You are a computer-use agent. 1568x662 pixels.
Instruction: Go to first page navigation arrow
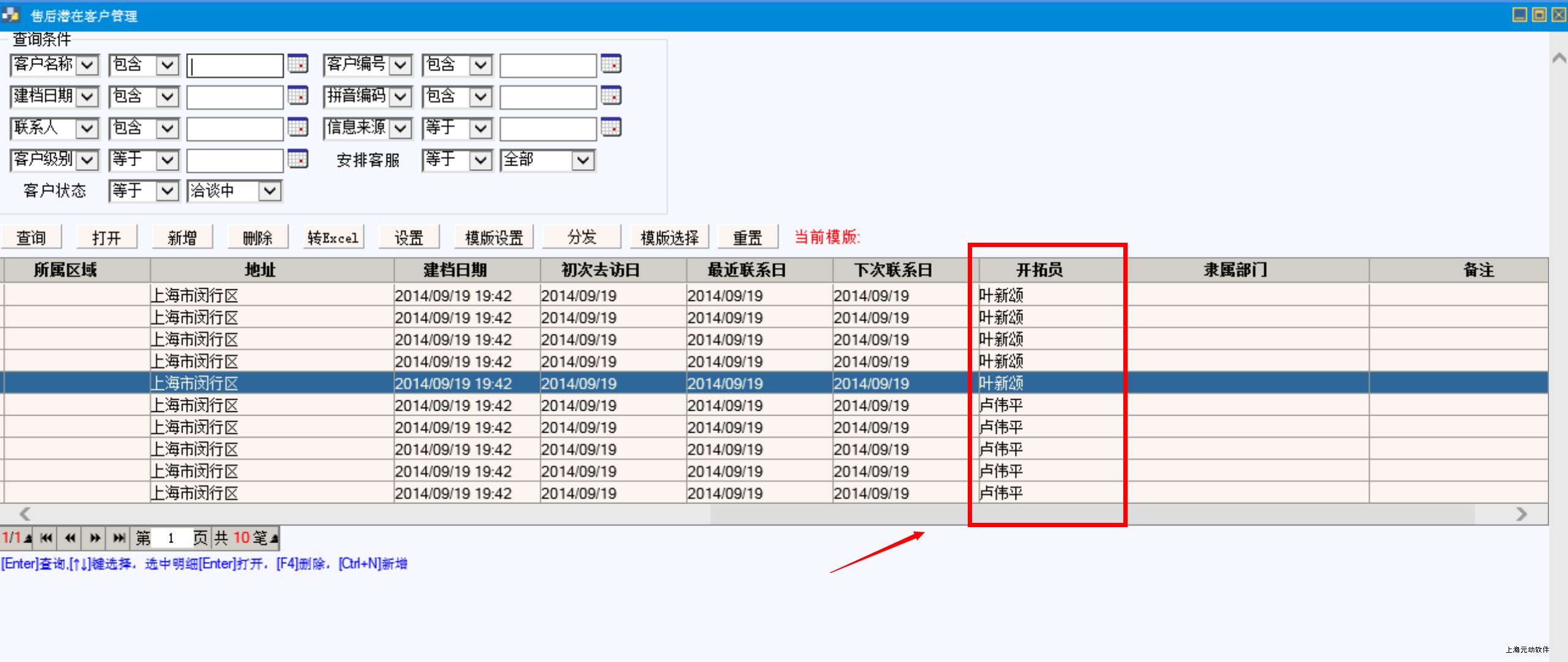coord(46,538)
